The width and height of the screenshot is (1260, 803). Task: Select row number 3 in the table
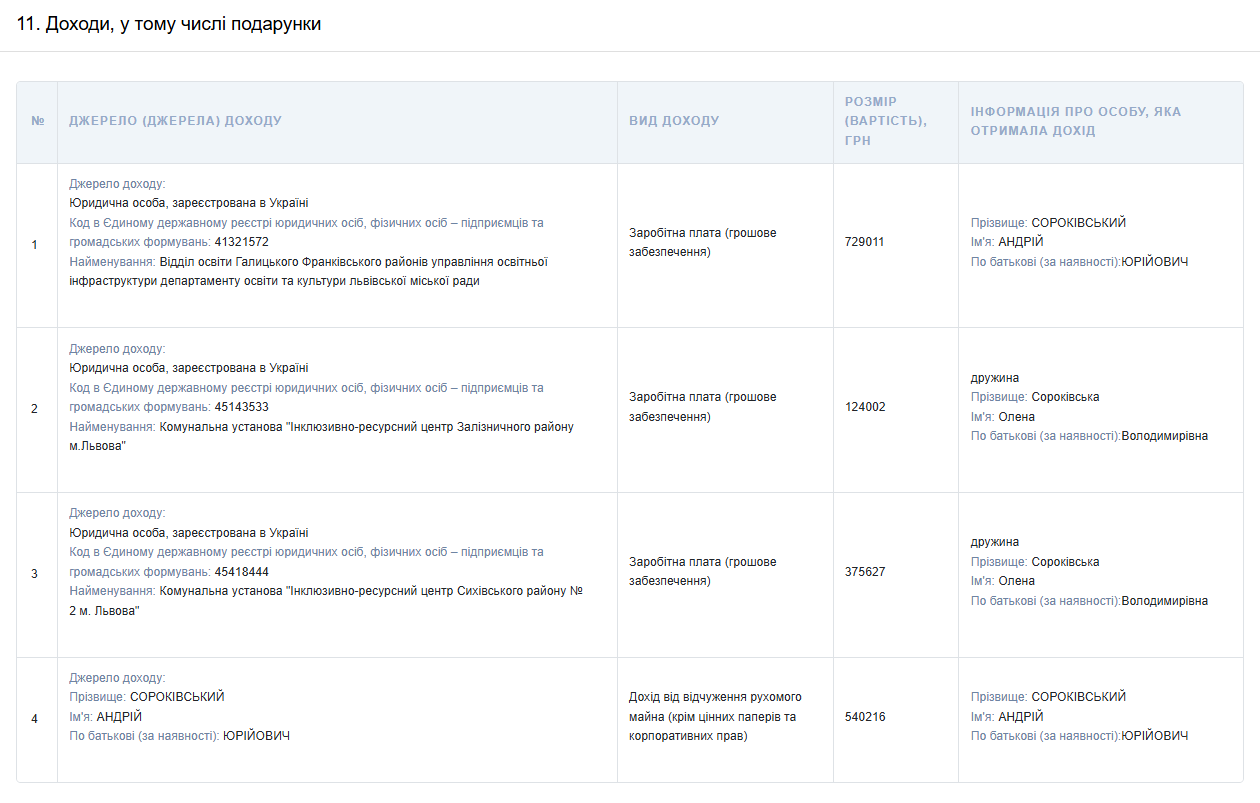point(35,574)
